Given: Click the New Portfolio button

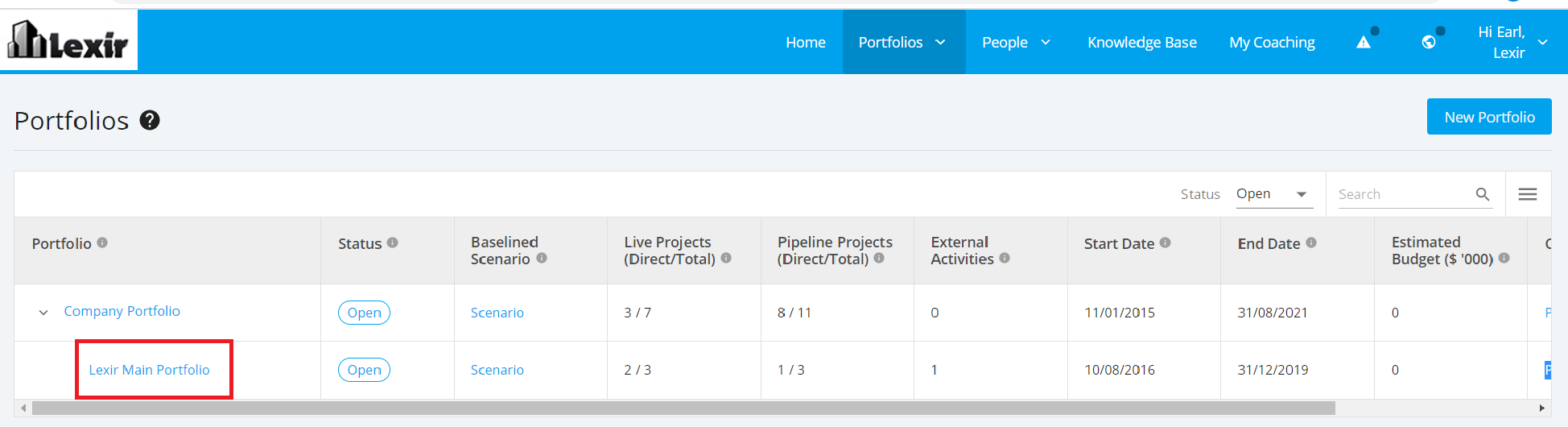Looking at the screenshot, I should pos(1489,117).
